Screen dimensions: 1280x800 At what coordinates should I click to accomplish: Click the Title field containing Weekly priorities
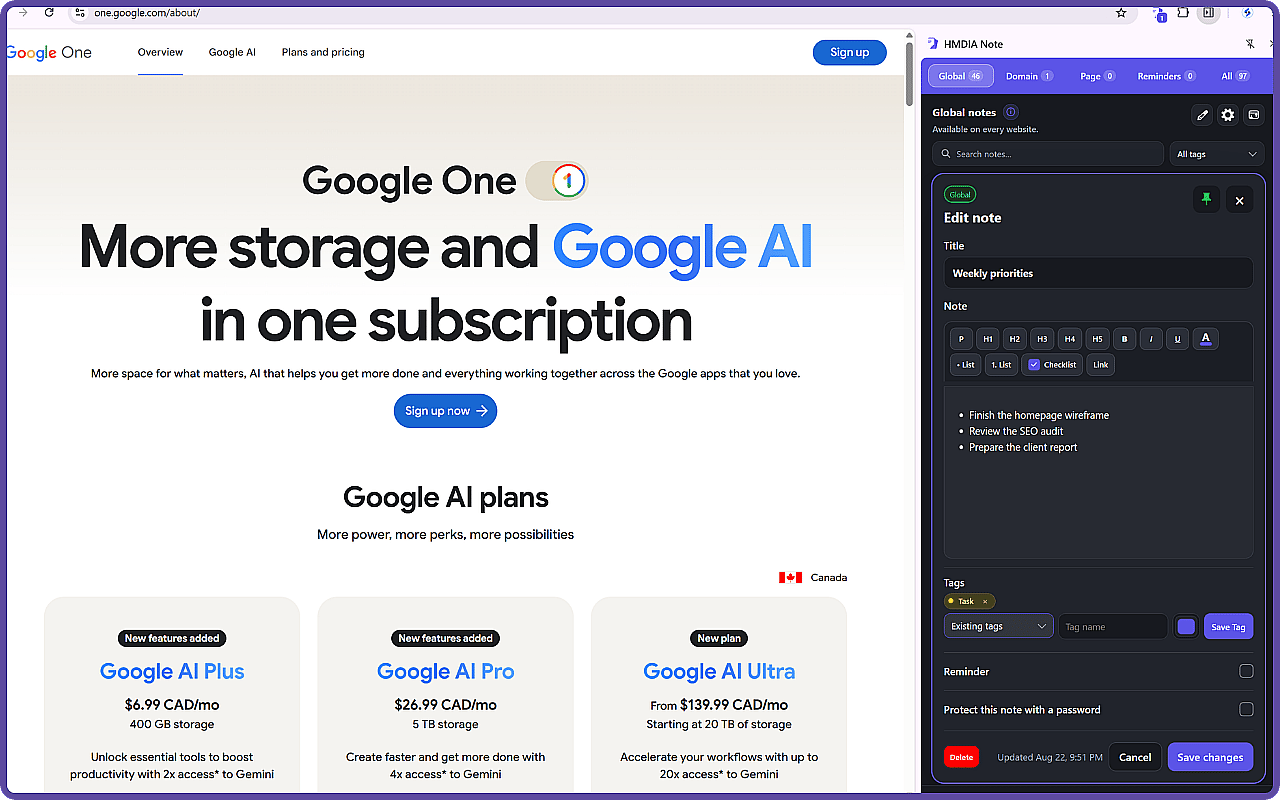(x=1098, y=273)
